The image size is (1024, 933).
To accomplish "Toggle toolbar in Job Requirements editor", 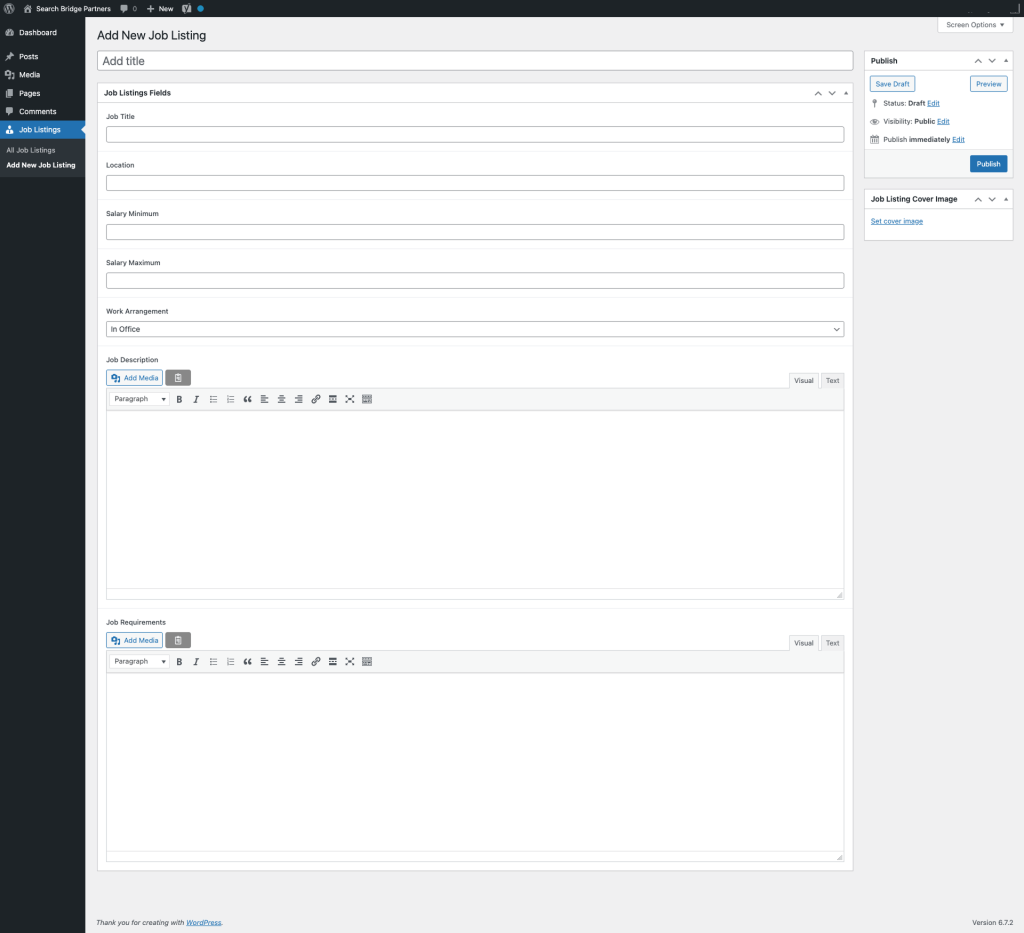I will pyautogui.click(x=367, y=661).
